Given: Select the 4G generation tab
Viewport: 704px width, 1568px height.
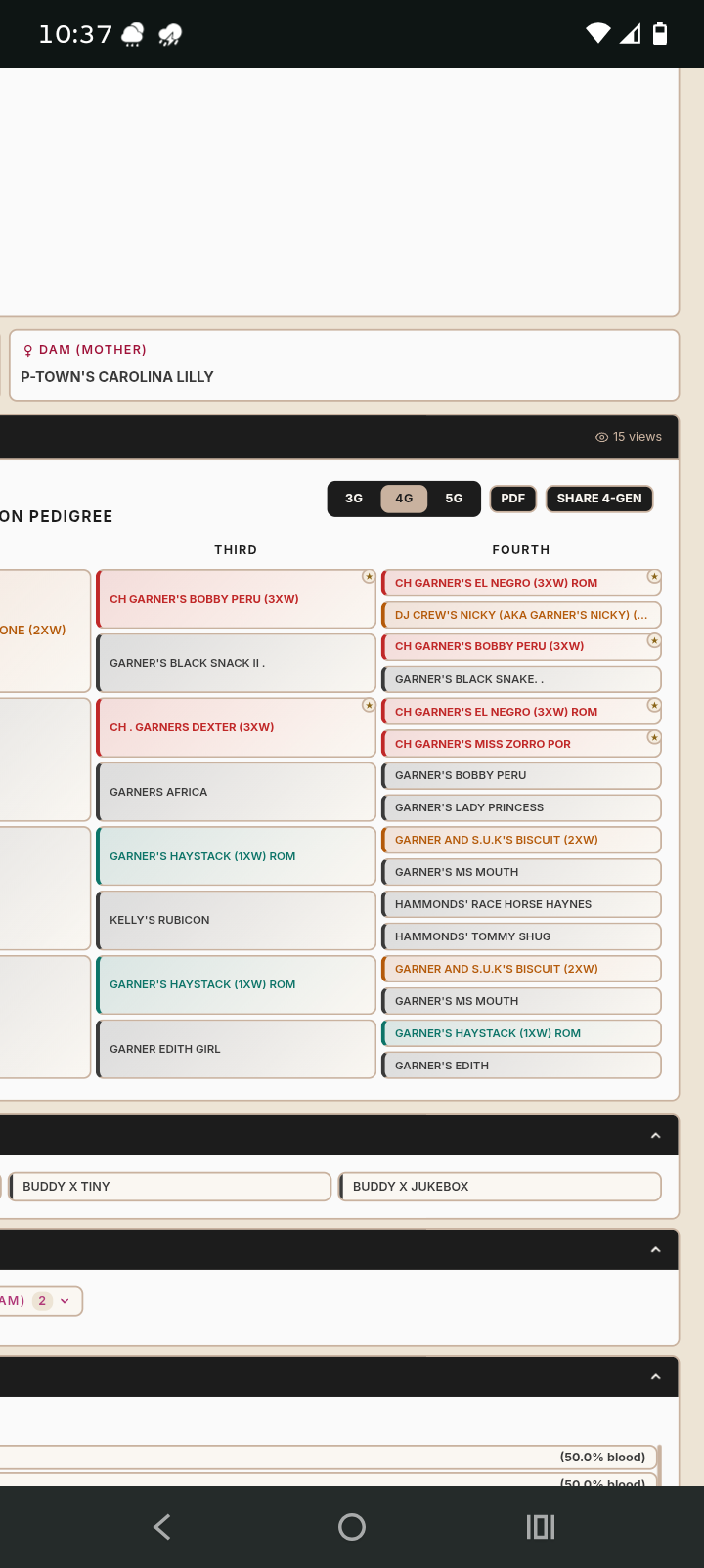Looking at the screenshot, I should (404, 499).
